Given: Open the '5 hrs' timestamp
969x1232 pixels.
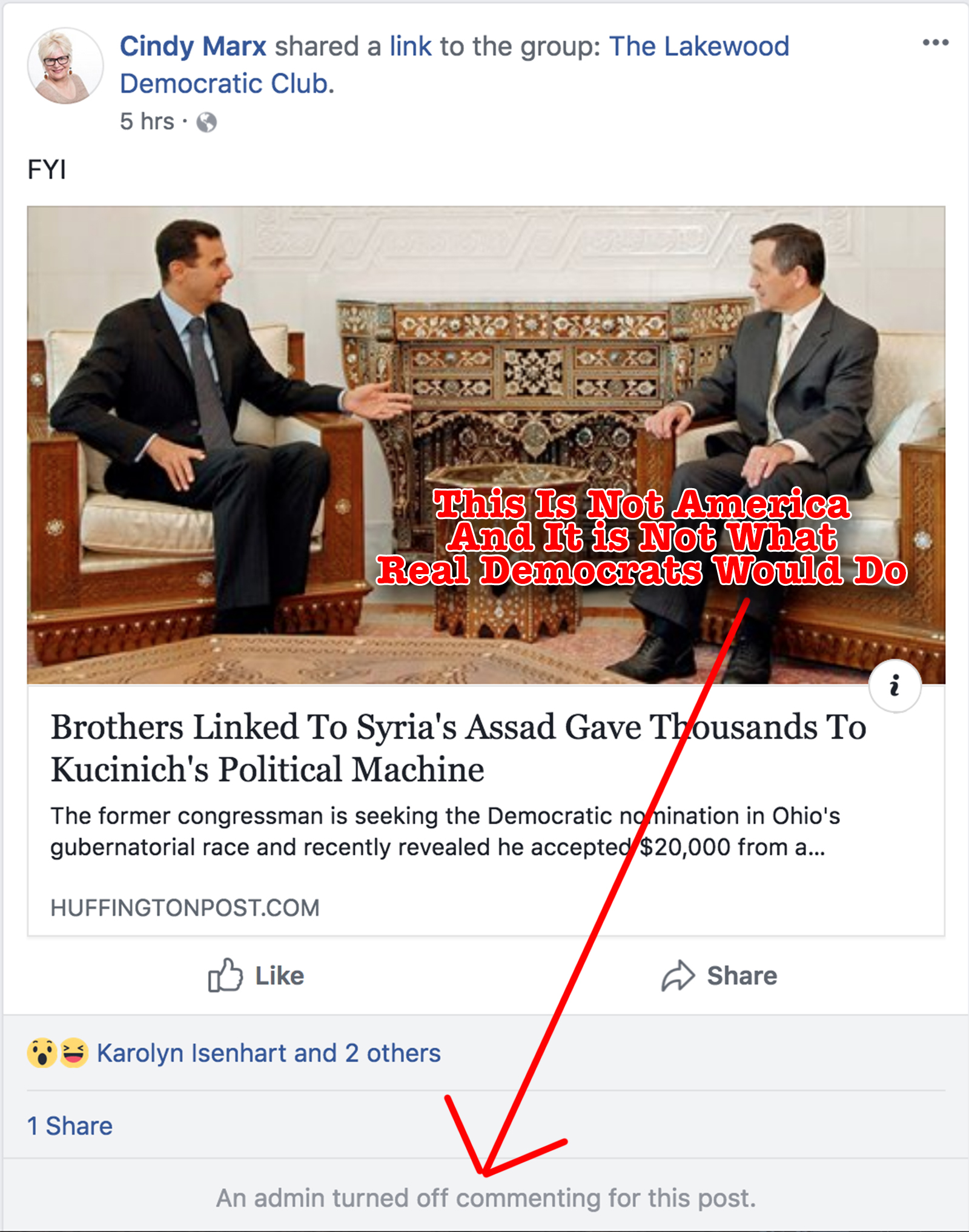Looking at the screenshot, I should pos(147,122).
